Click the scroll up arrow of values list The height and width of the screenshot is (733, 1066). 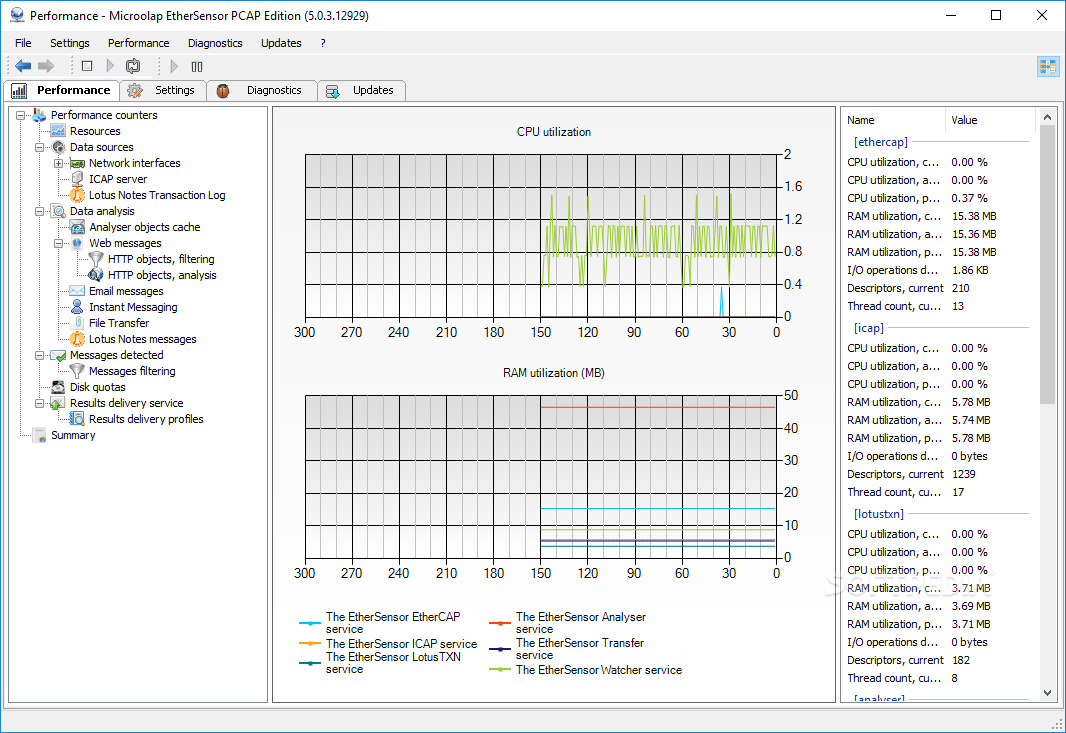[1047, 117]
